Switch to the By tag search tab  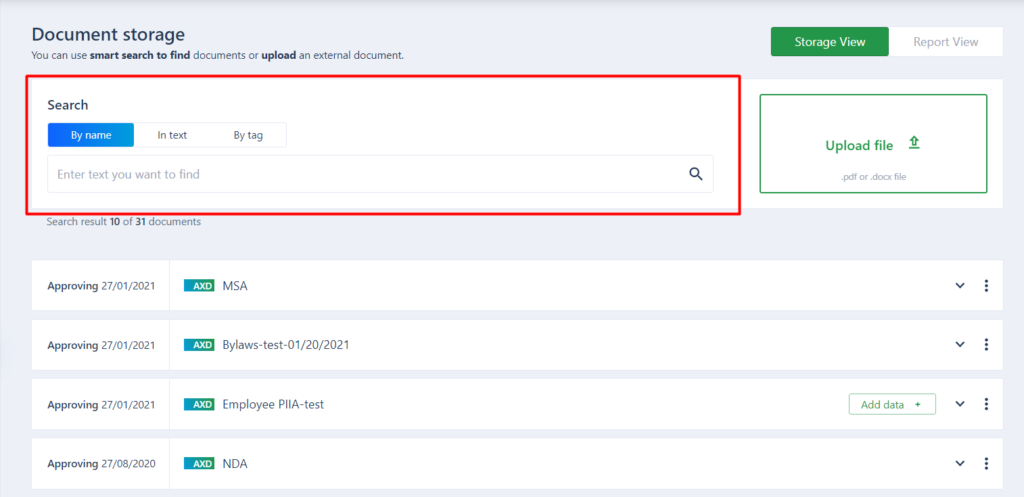[x=248, y=135]
